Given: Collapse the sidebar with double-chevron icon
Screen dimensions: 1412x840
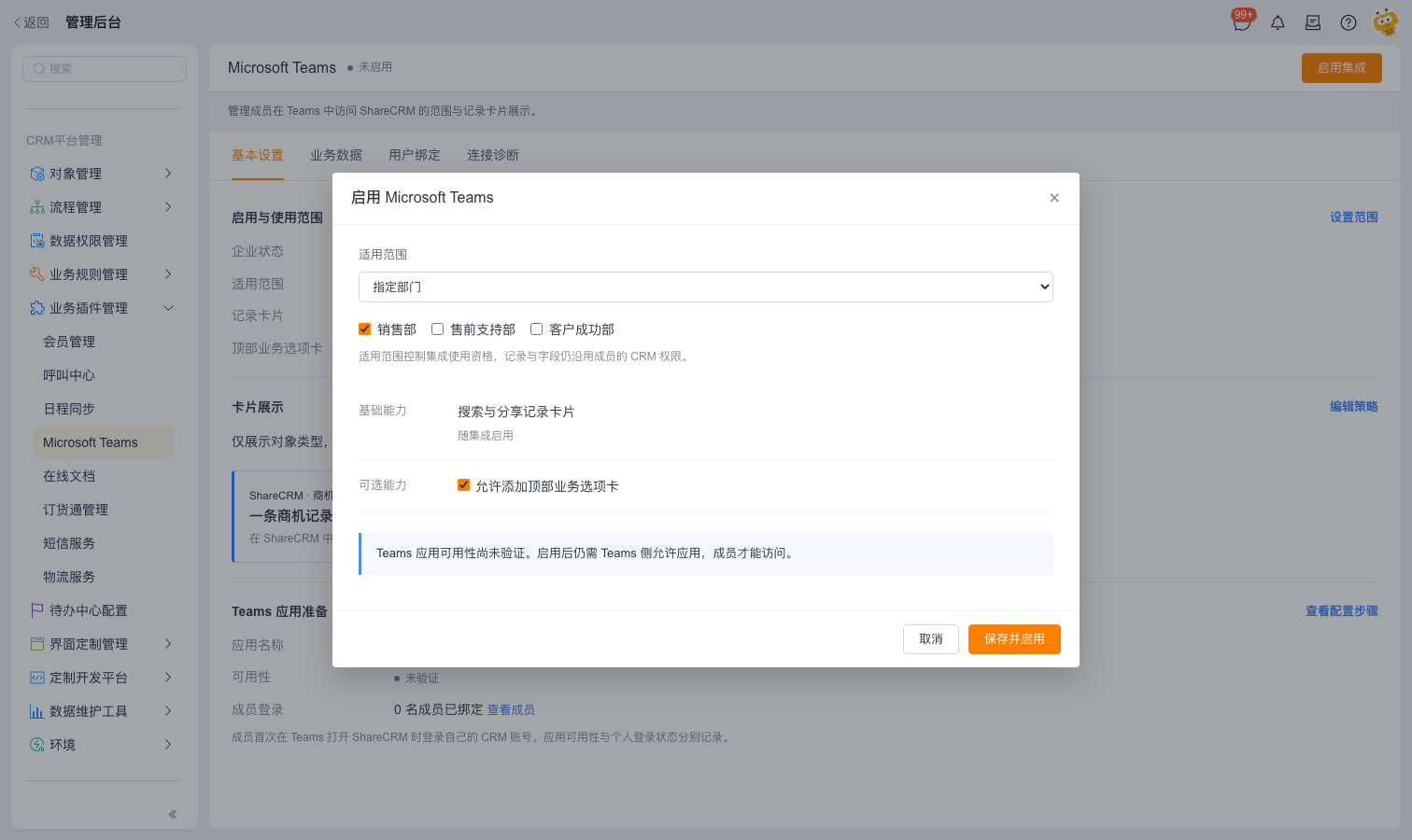Looking at the screenshot, I should tap(173, 815).
